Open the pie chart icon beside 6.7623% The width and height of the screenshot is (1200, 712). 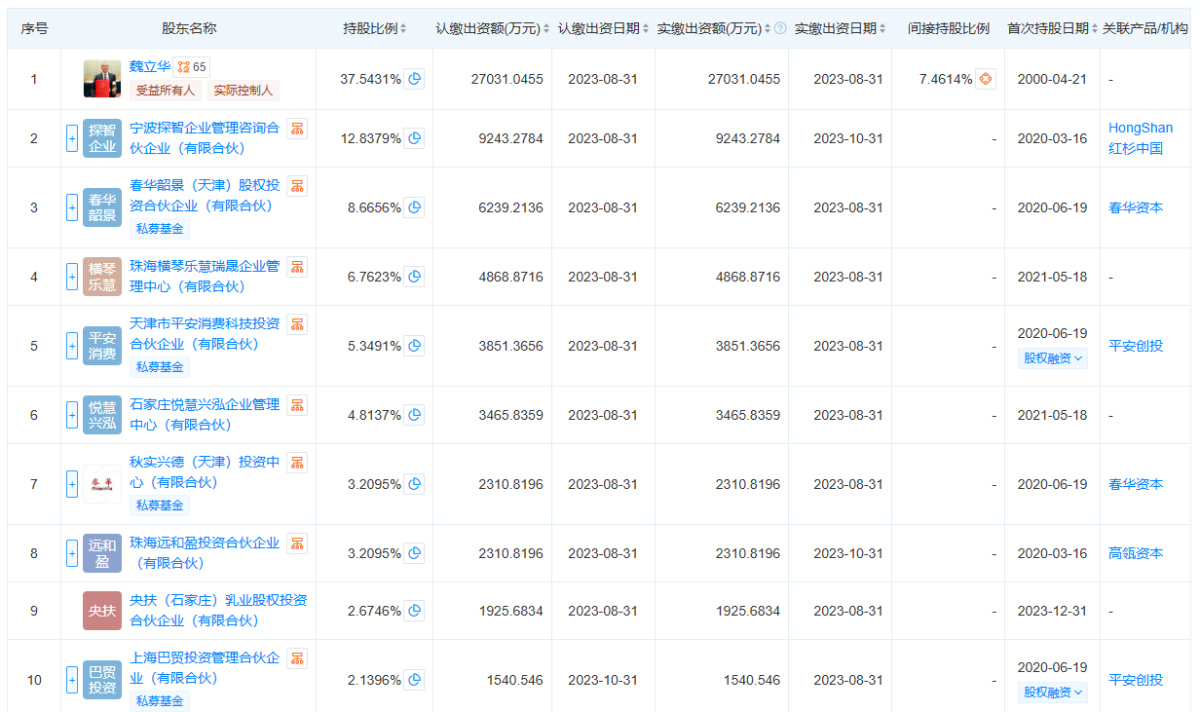coord(415,277)
